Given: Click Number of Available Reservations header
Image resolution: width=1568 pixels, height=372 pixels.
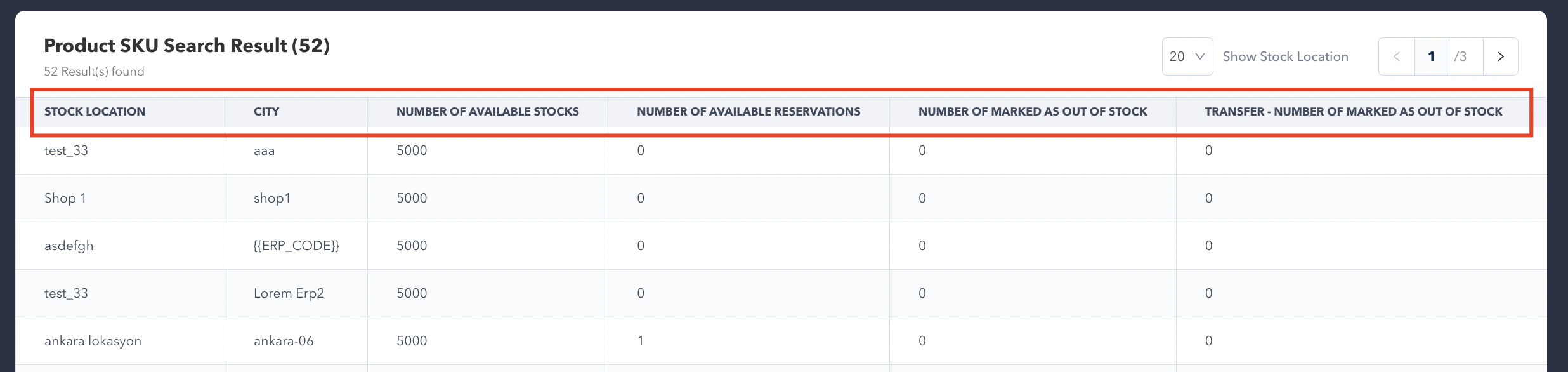Looking at the screenshot, I should (748, 112).
